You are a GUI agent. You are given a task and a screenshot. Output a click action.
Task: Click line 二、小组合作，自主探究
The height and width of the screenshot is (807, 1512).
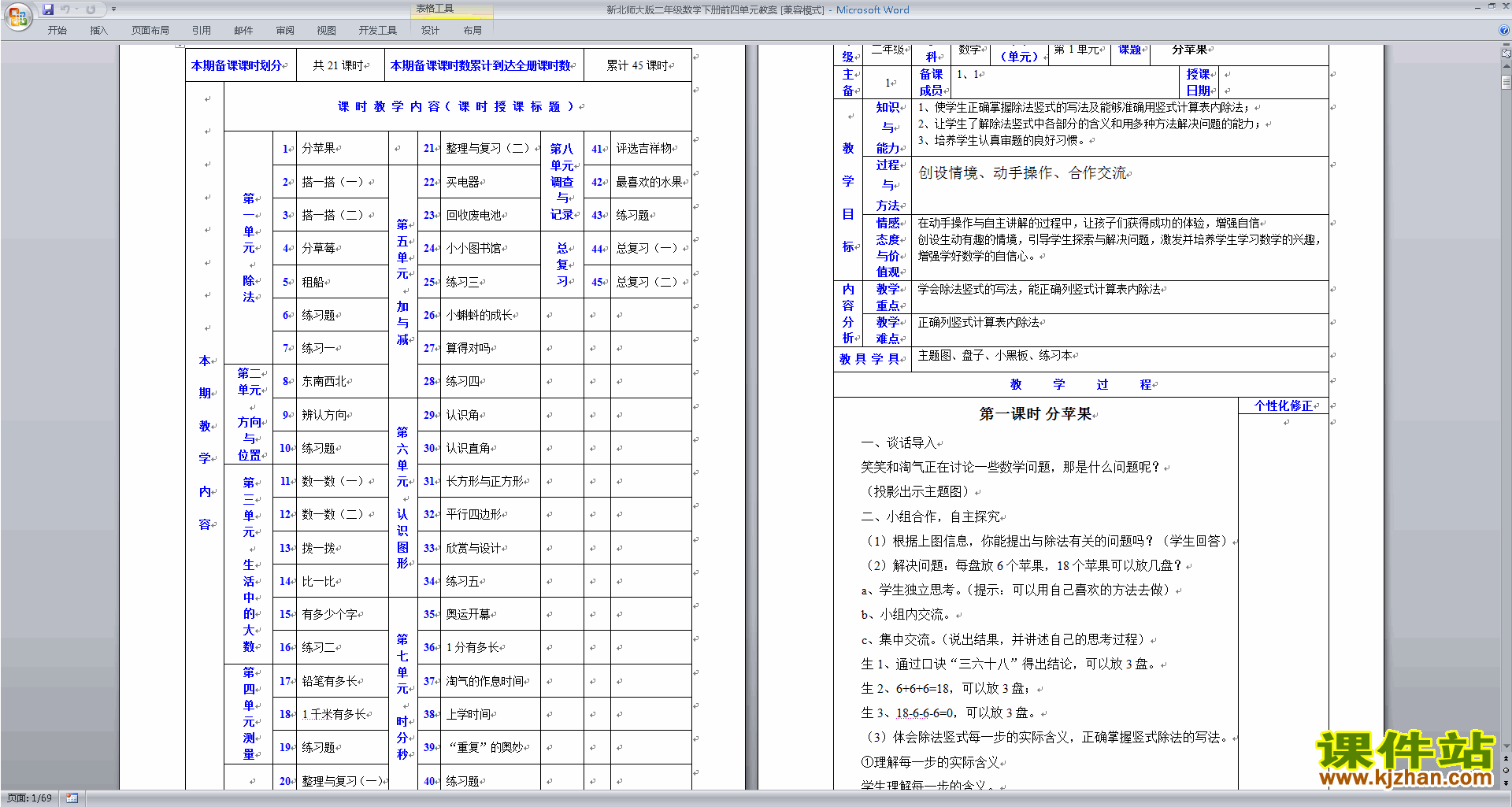point(931,516)
